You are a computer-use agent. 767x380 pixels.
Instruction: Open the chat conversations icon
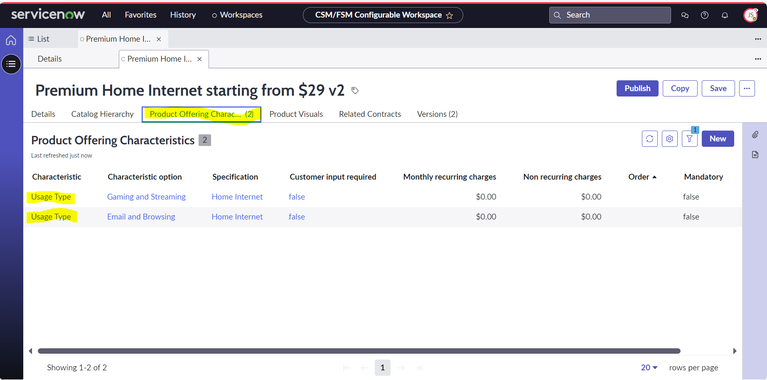point(685,15)
